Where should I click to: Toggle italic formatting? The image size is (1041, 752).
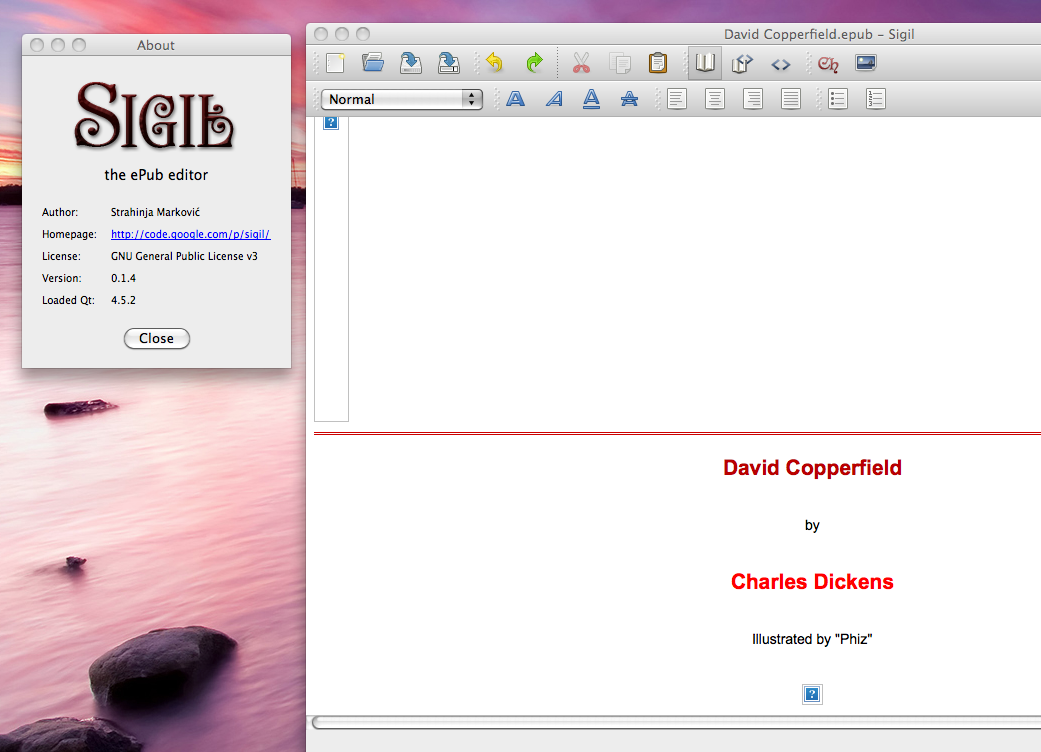click(x=554, y=100)
